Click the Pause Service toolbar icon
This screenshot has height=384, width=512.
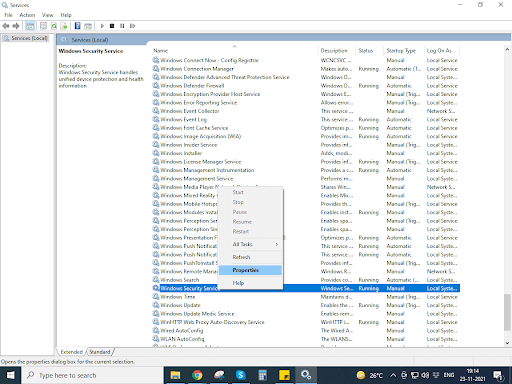122,26
